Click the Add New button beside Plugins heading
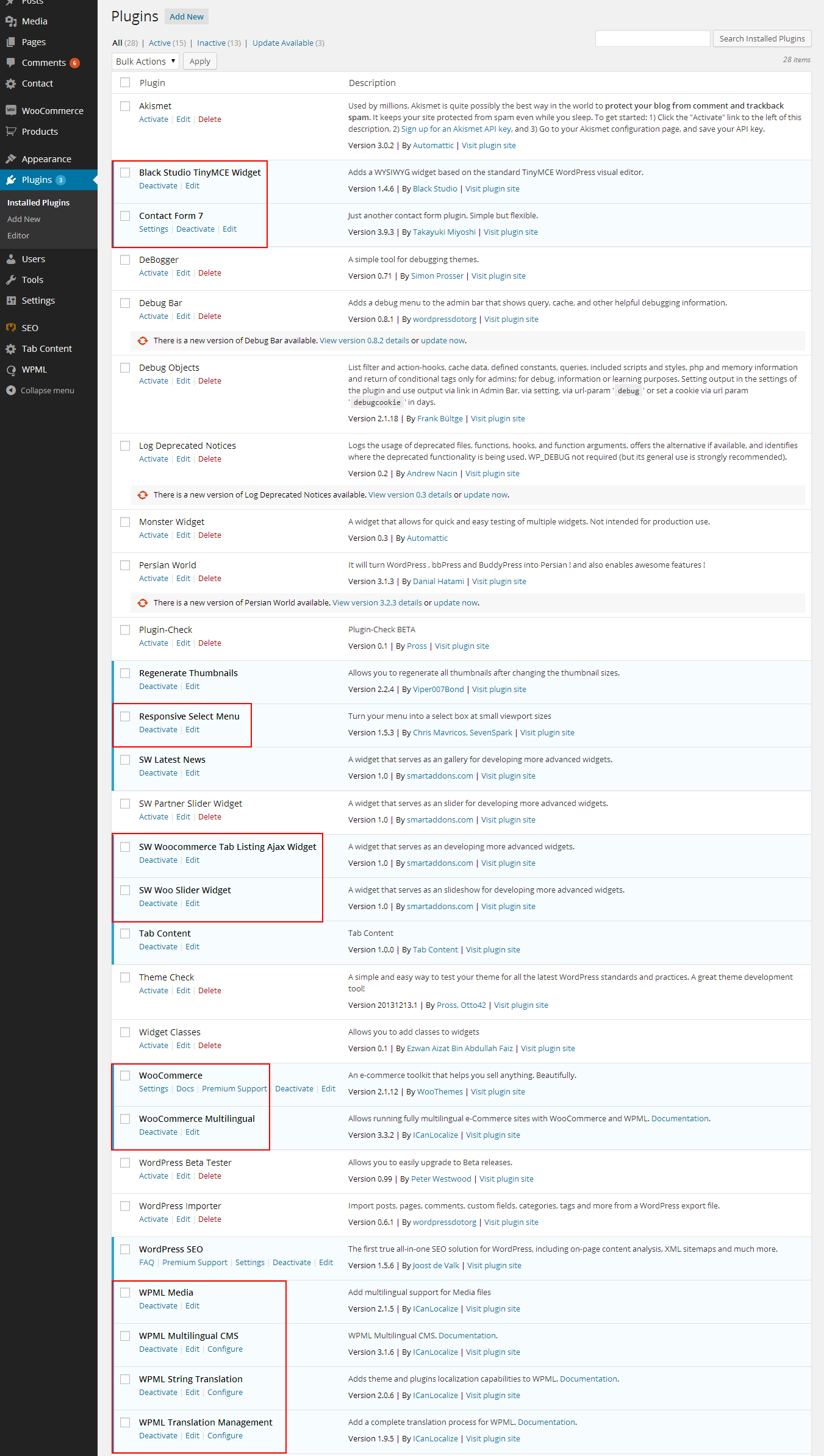Viewport: 824px width, 1456px height. coord(187,16)
